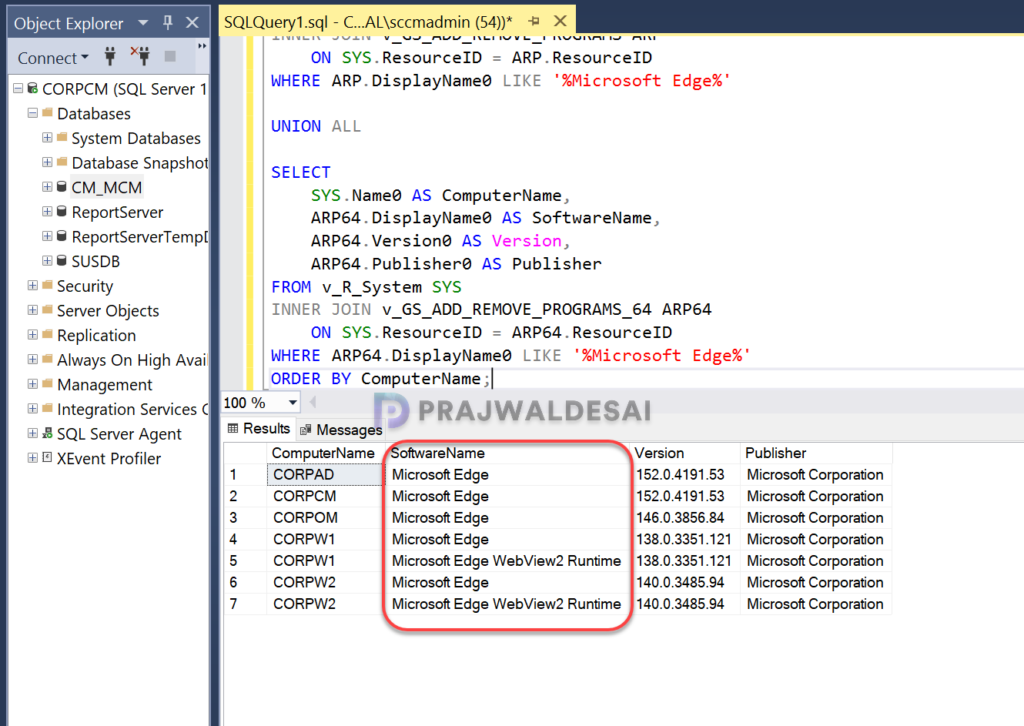Open the Connect dropdown menu
Viewport: 1024px width, 726px height.
tap(54, 58)
